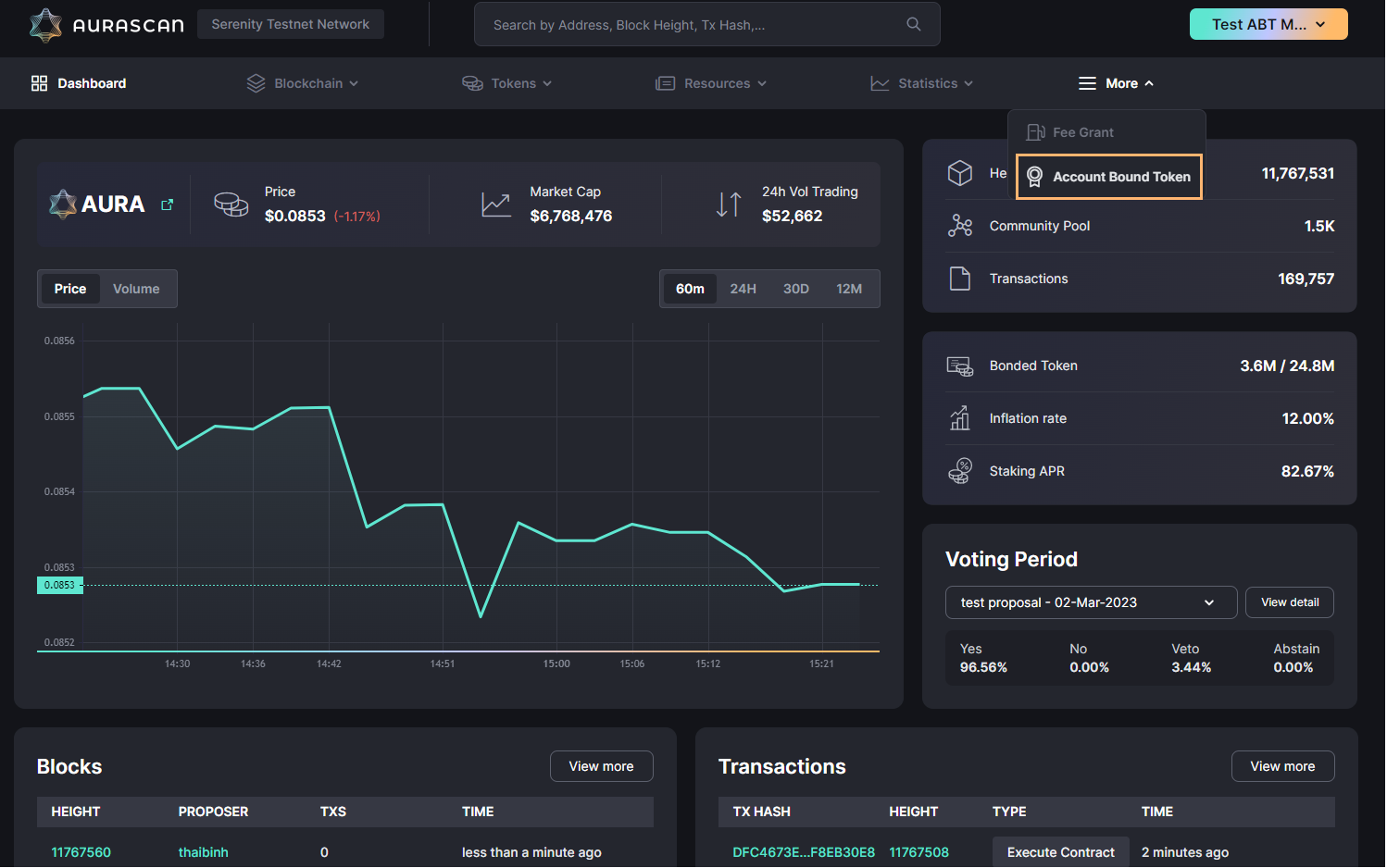Click the 0.0853 current price marker

[x=60, y=585]
